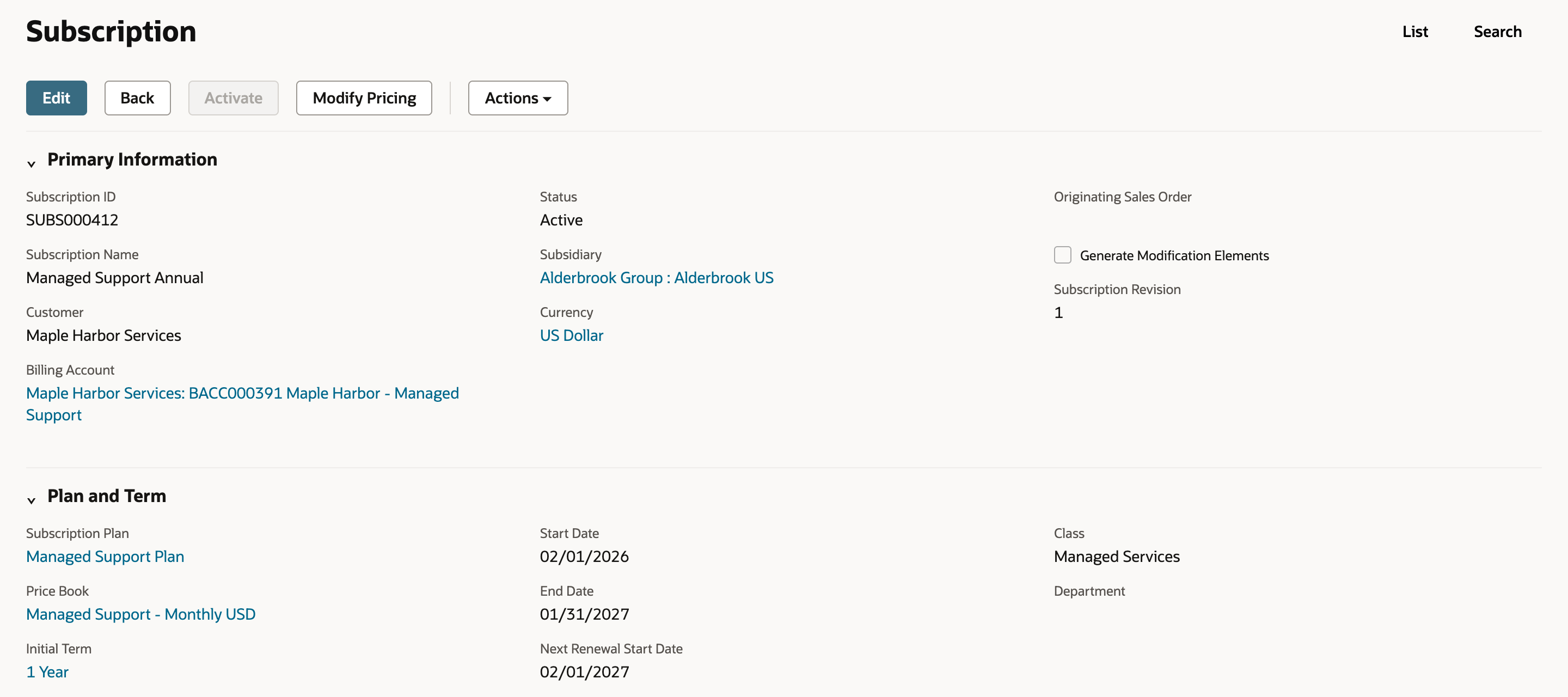Click next renewal start date 02/01/2027
This screenshot has width=1568, height=697.
[584, 672]
